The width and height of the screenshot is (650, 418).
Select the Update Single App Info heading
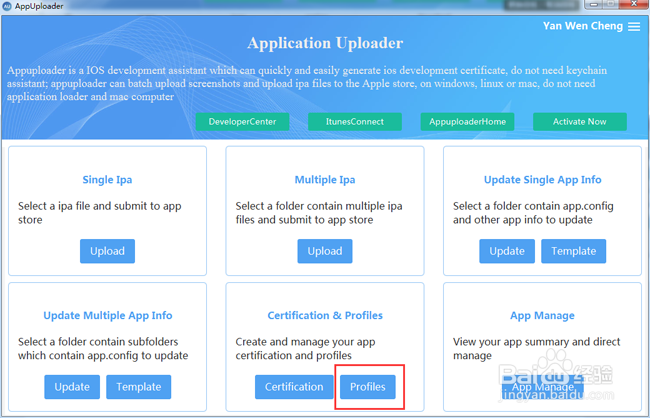pos(543,180)
